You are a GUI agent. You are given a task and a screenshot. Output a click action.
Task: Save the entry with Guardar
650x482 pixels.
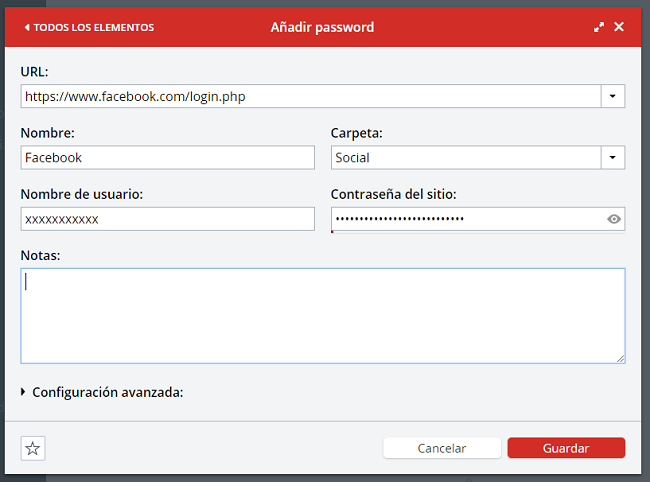[x=566, y=449]
